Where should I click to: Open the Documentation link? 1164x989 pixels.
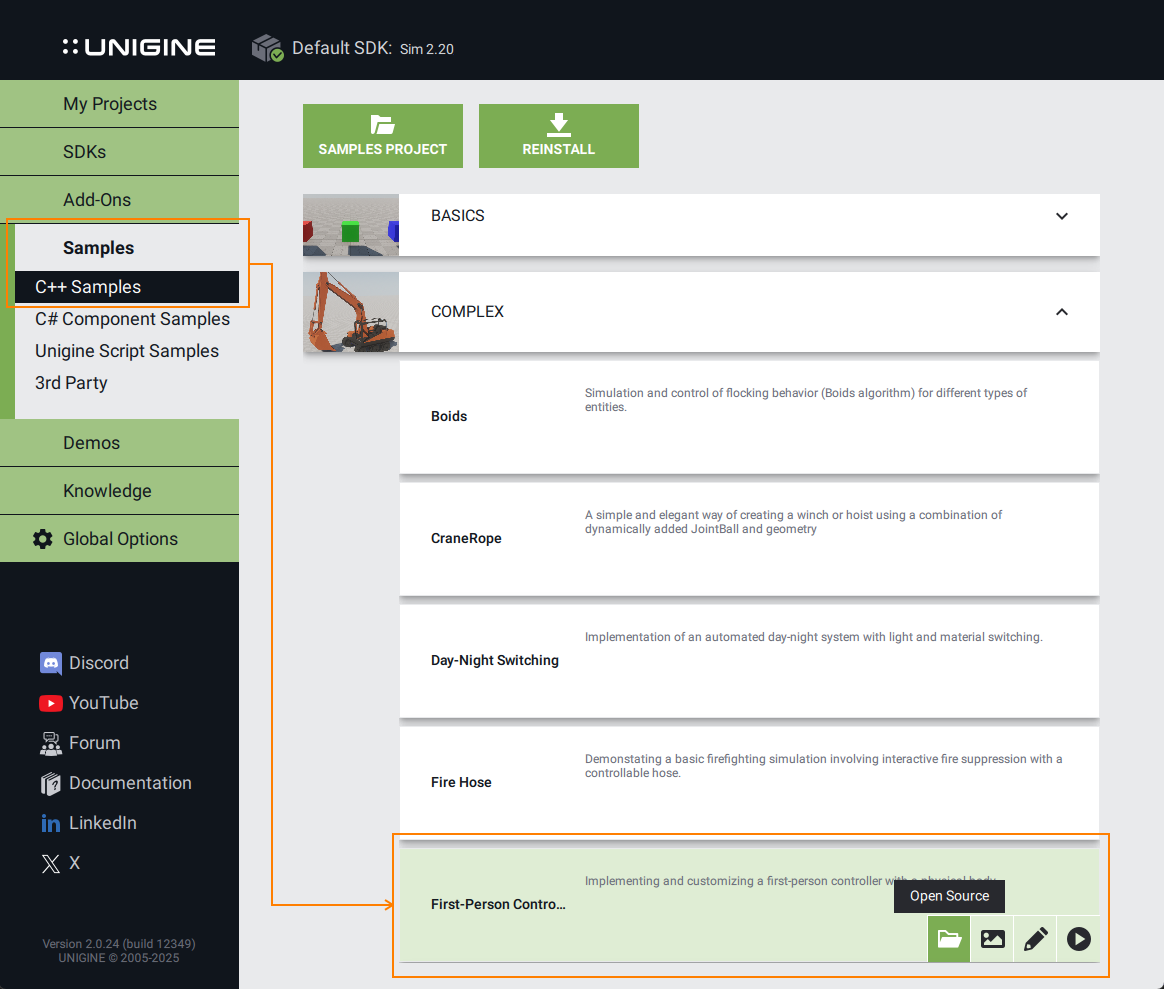coord(115,783)
